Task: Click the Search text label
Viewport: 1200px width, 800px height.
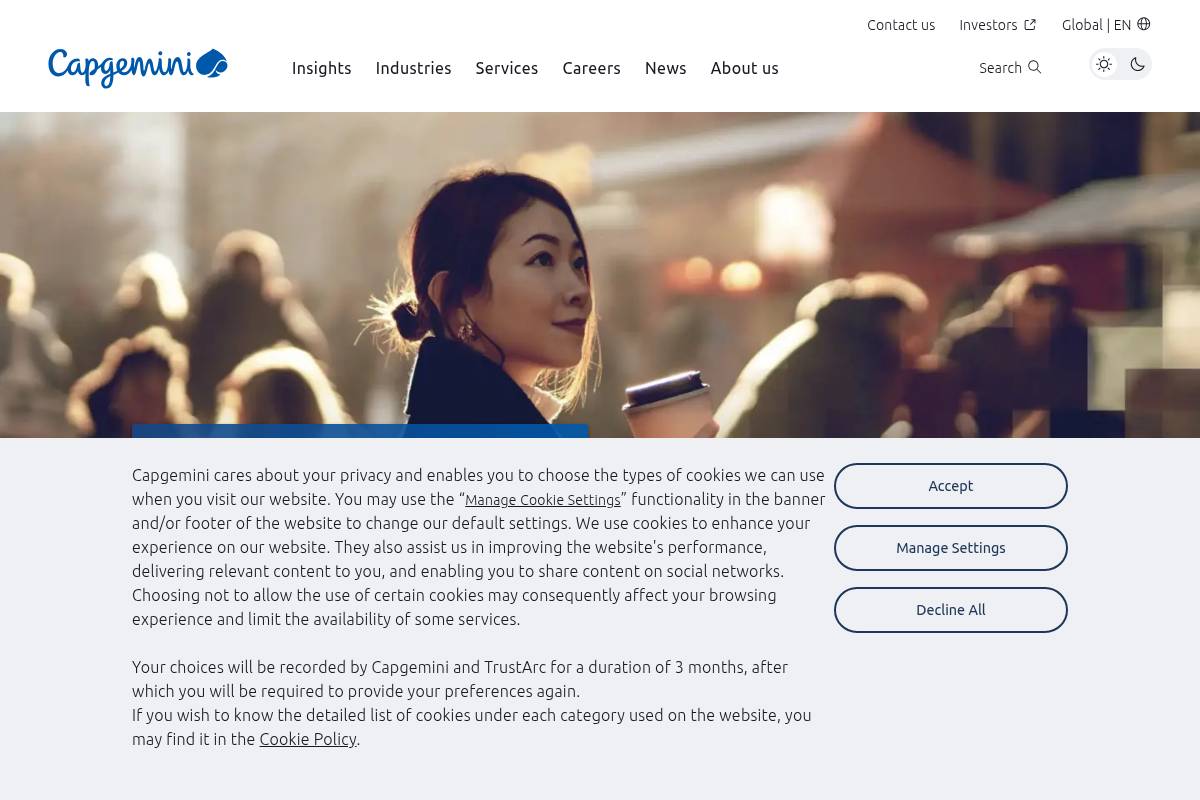Action: tap(1000, 68)
